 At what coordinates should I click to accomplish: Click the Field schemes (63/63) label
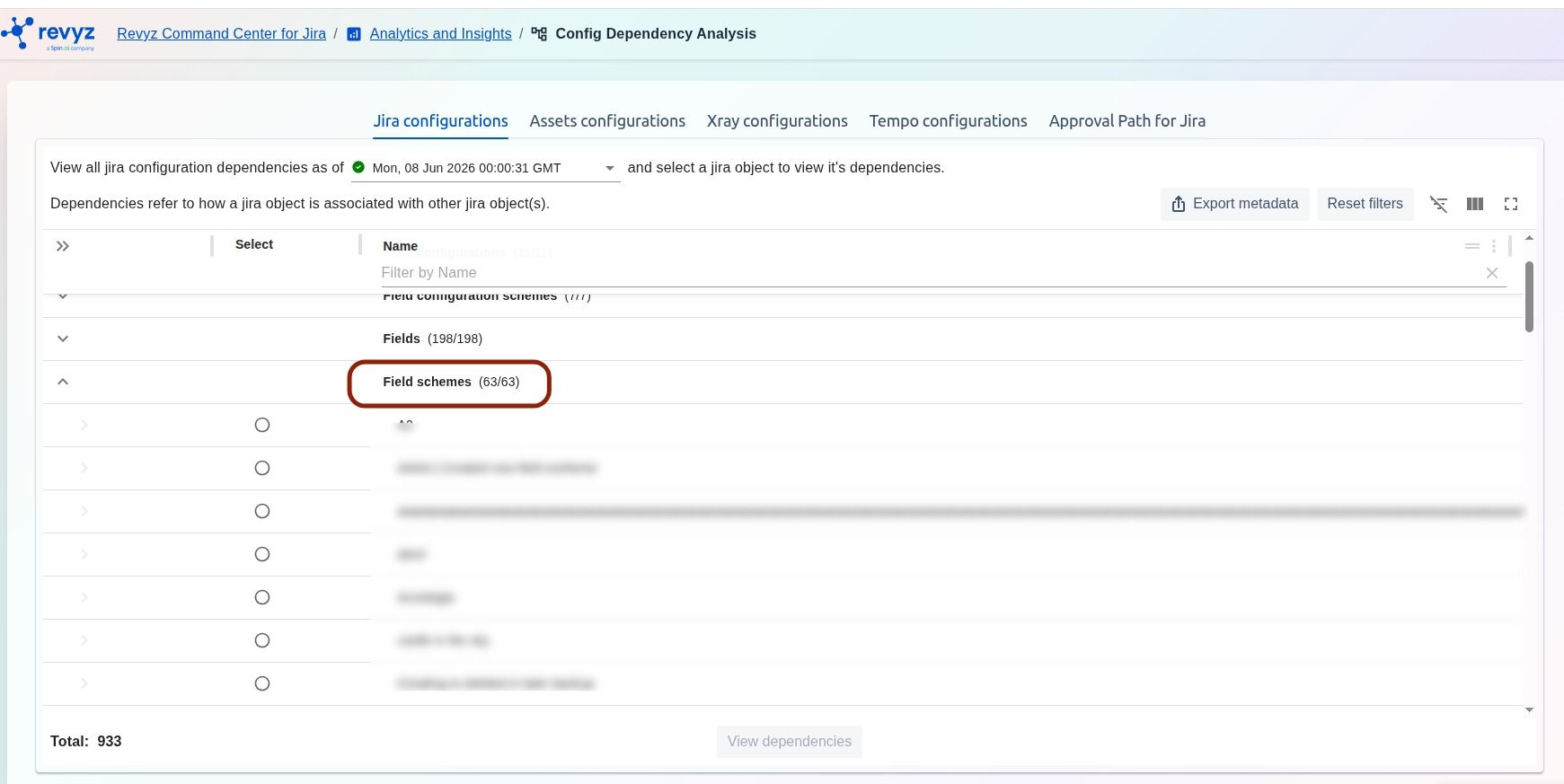451,382
